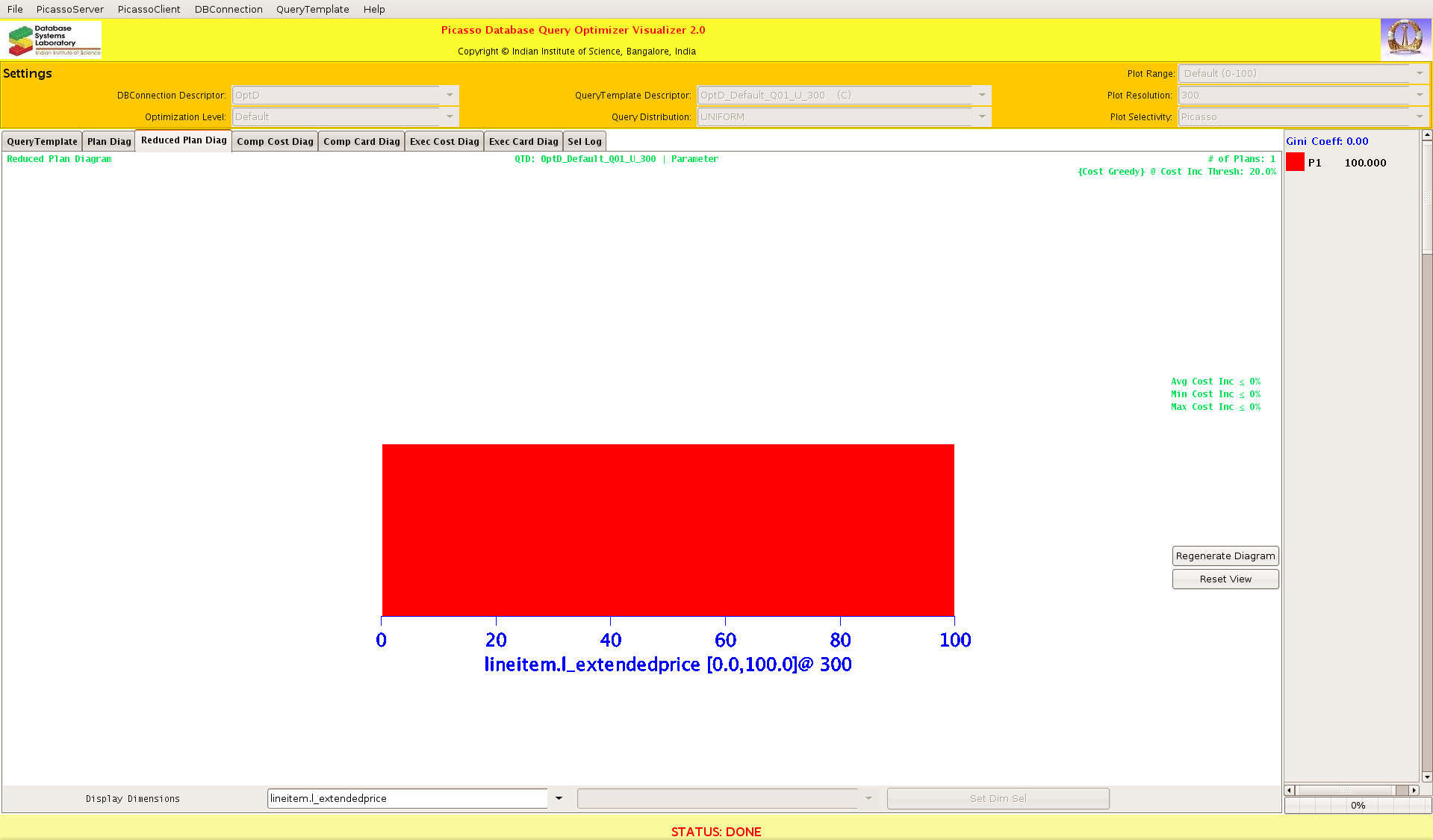
Task: Open the Sel Log tab
Action: click(x=584, y=142)
